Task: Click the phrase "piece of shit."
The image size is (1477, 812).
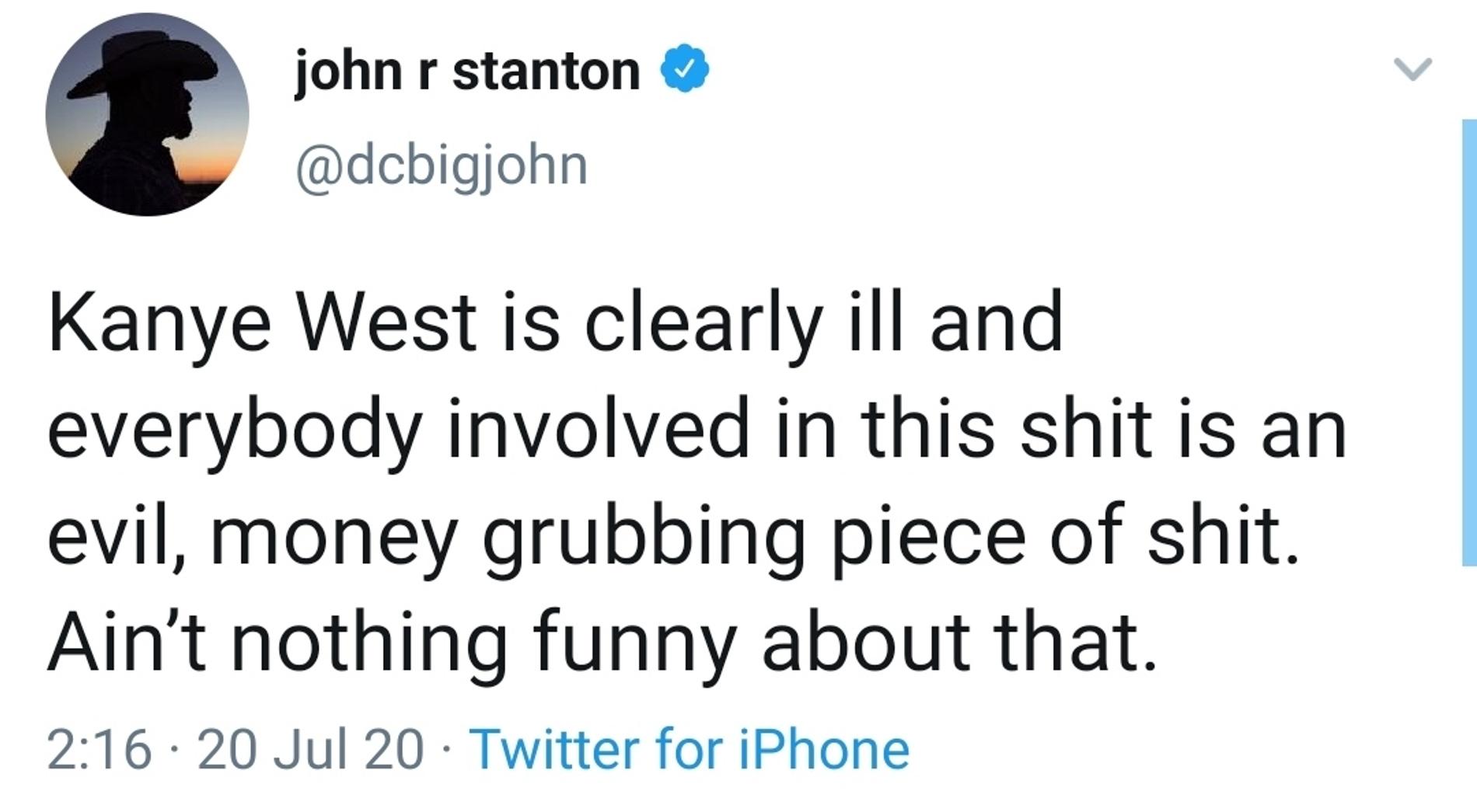Action: click(1066, 537)
